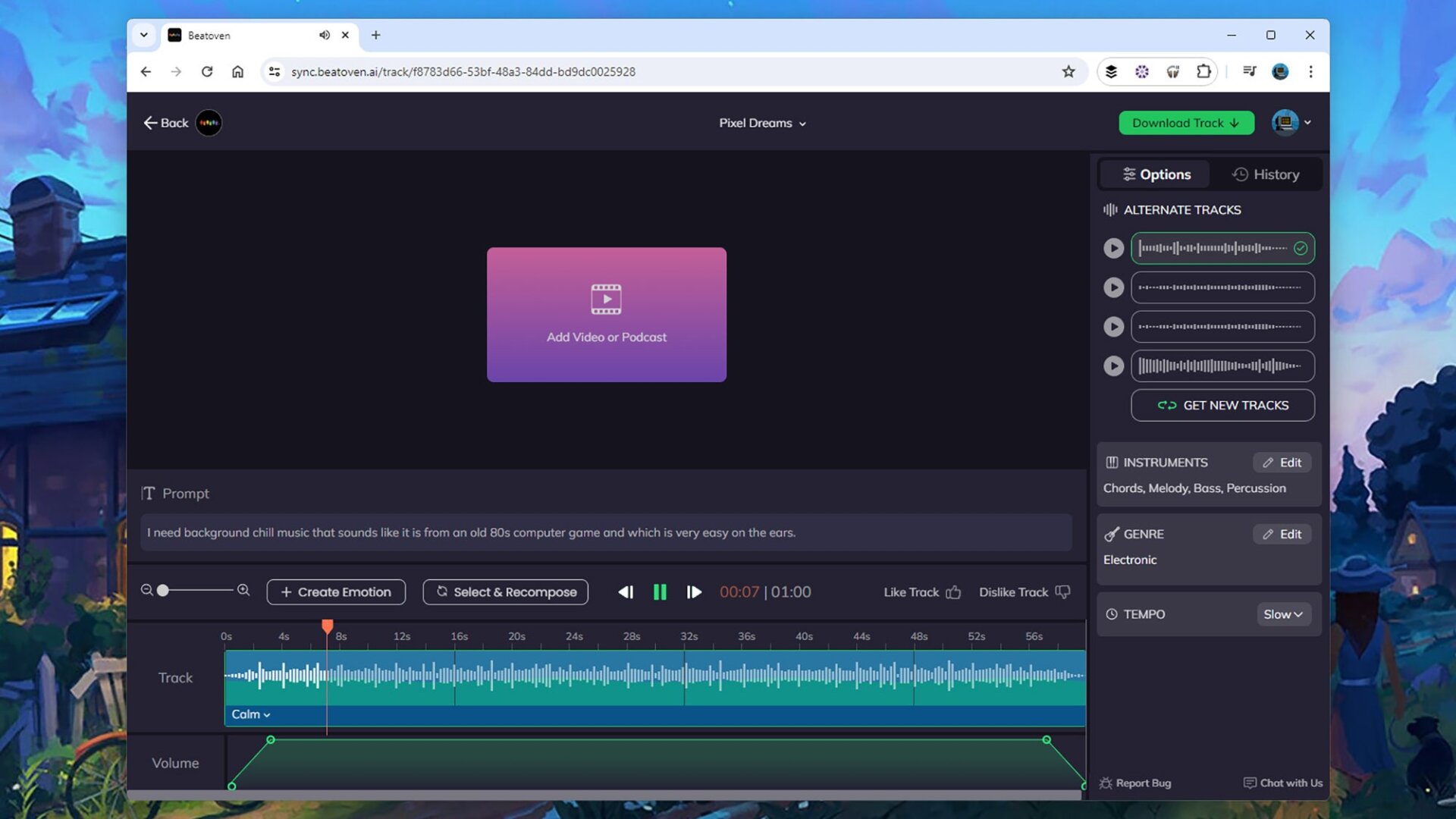The width and height of the screenshot is (1456, 819).
Task: Click the Add Video or Podcast area
Action: [x=606, y=314]
